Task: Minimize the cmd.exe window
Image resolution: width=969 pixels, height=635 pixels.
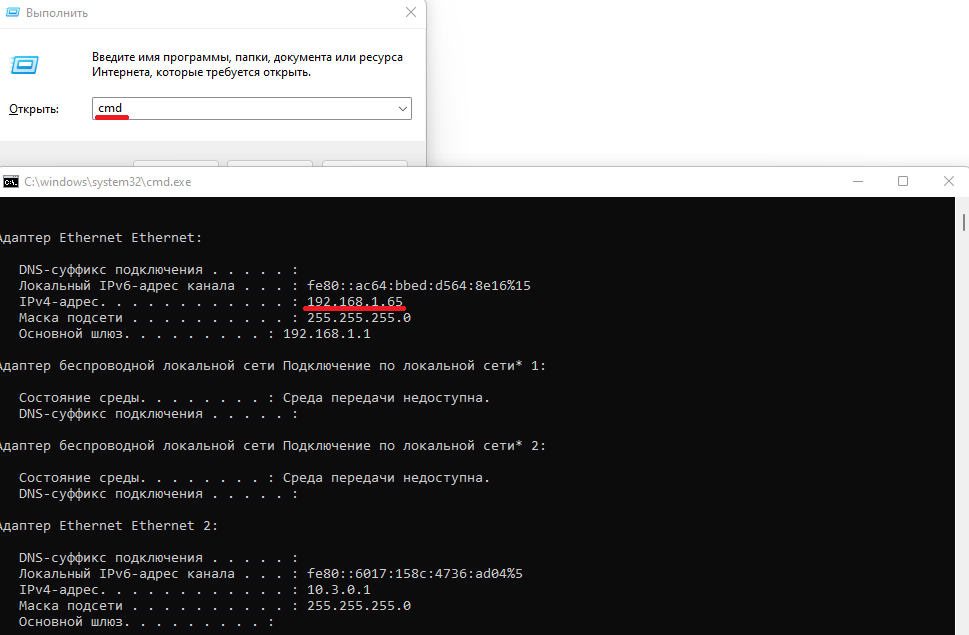Action: [857, 181]
